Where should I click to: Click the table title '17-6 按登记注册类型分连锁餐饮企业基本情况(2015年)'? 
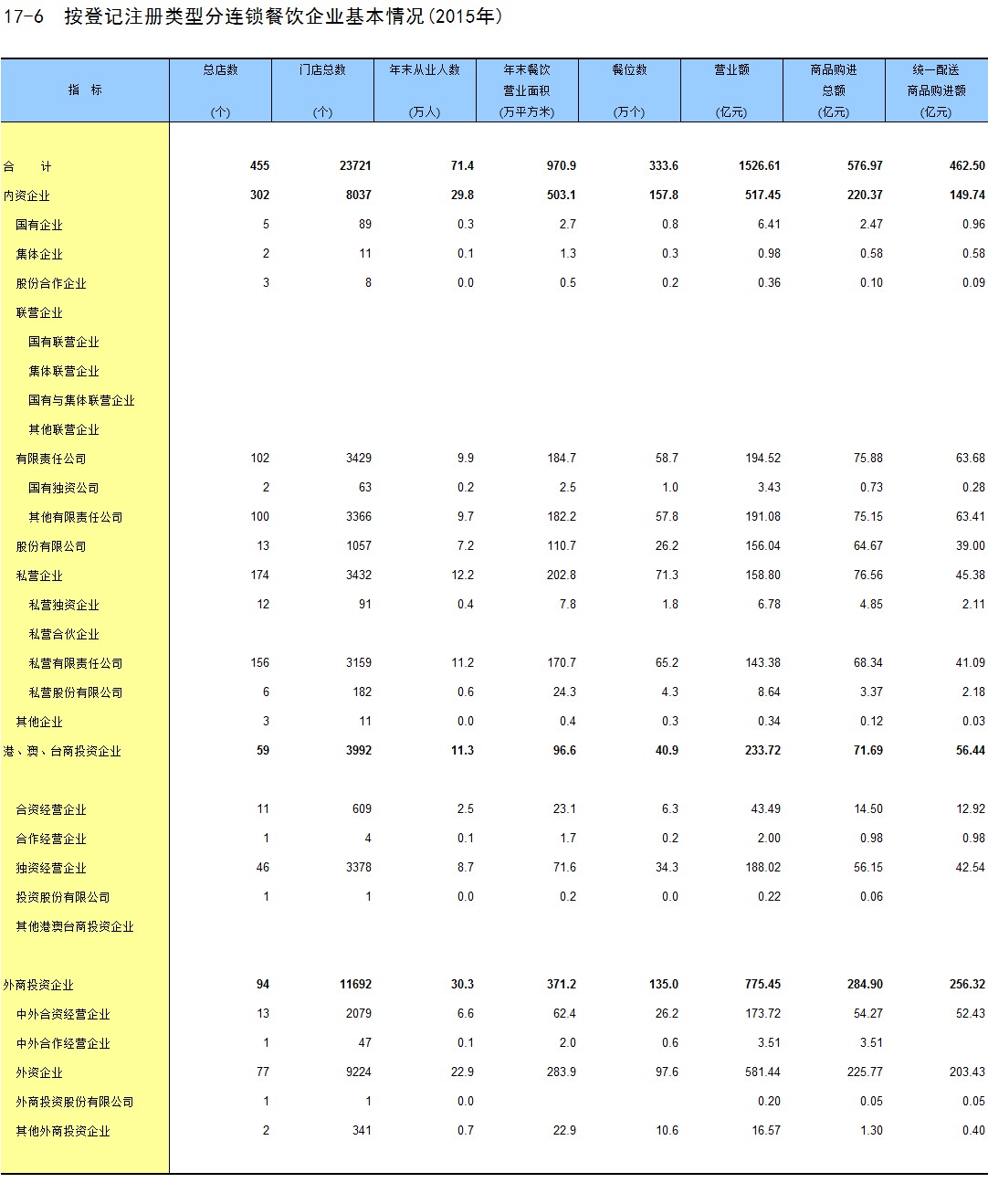click(x=253, y=16)
